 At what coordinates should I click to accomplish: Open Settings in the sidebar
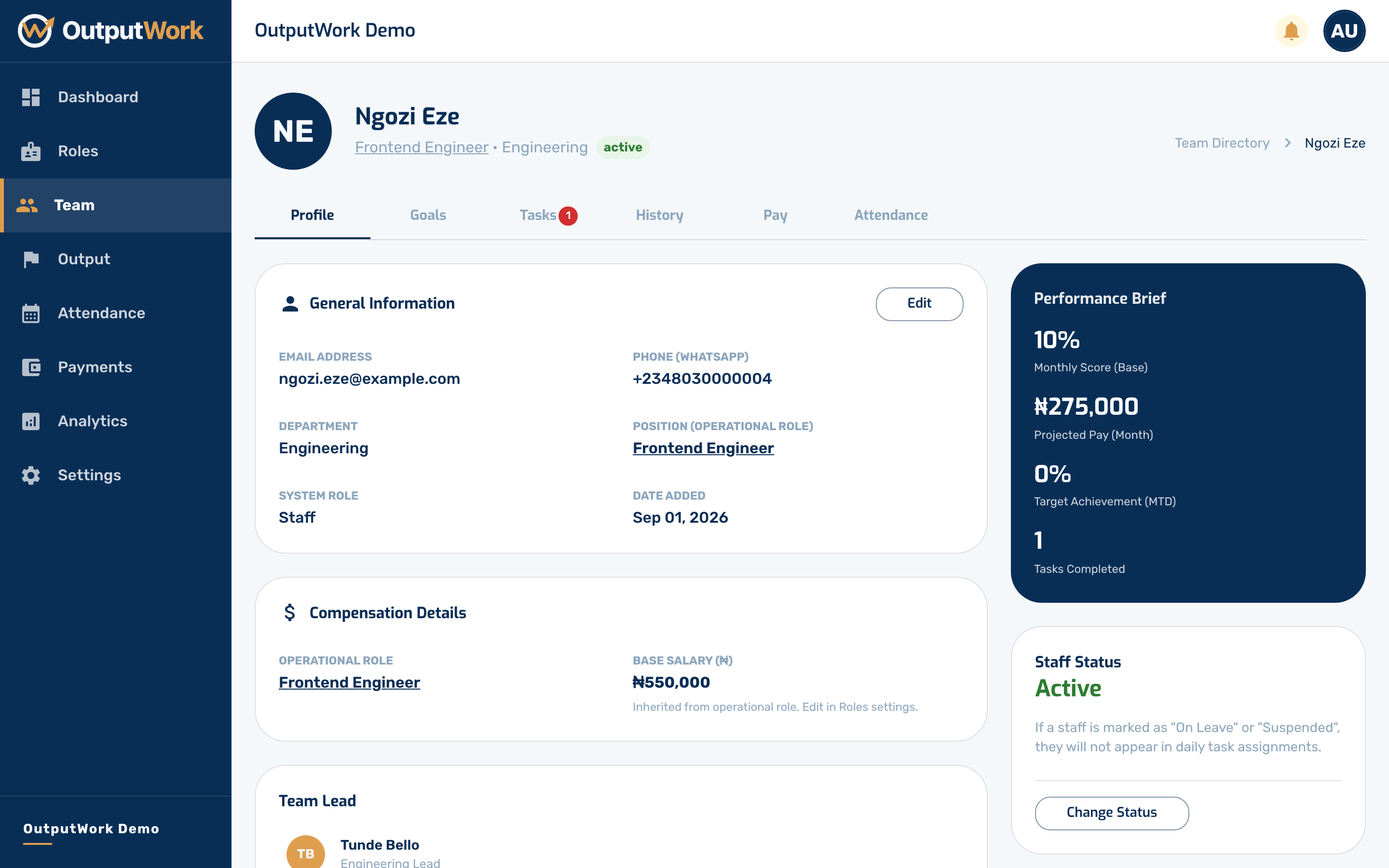click(115, 475)
